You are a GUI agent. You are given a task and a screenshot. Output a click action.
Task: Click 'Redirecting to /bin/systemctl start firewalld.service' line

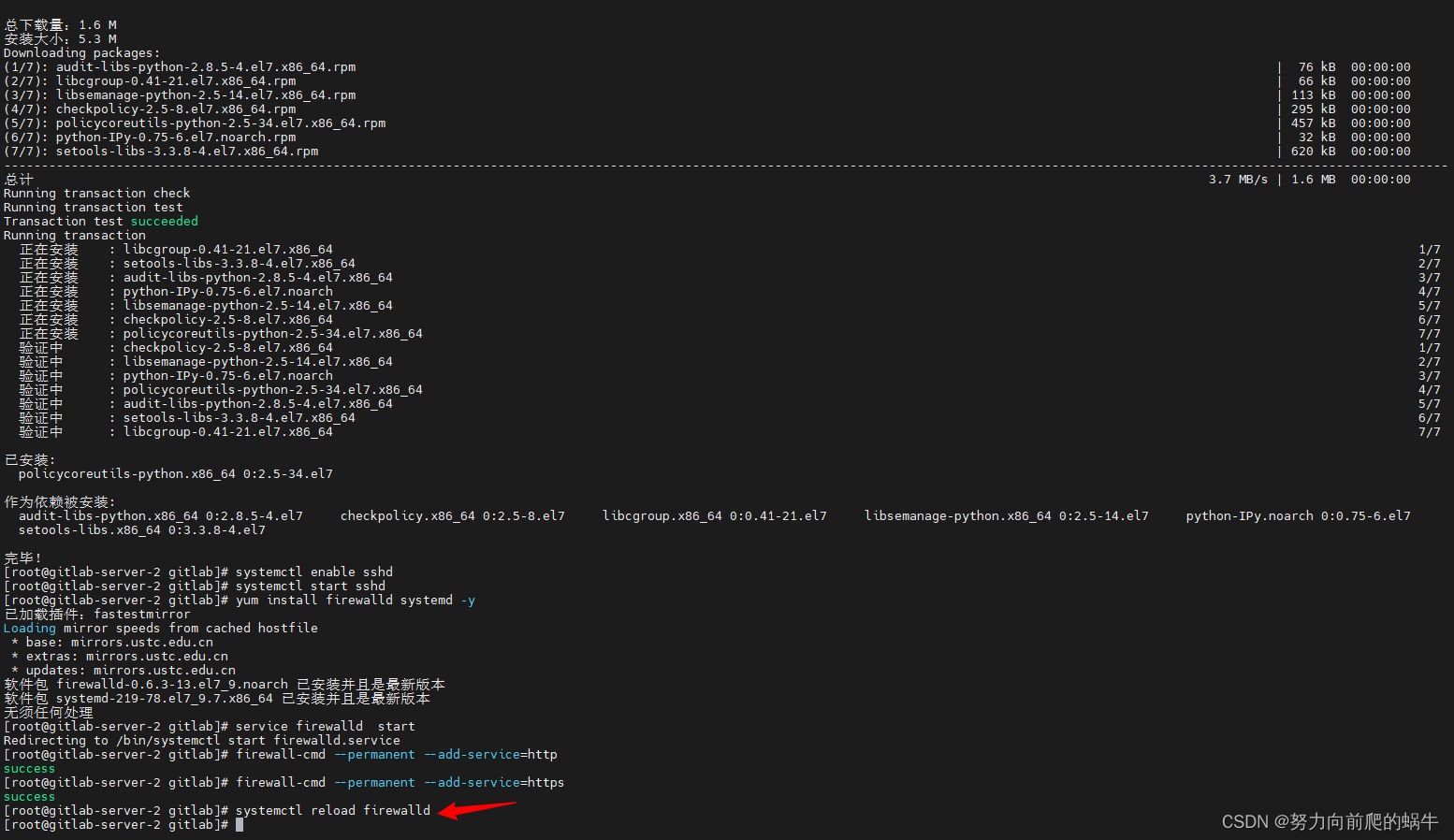tap(202, 741)
